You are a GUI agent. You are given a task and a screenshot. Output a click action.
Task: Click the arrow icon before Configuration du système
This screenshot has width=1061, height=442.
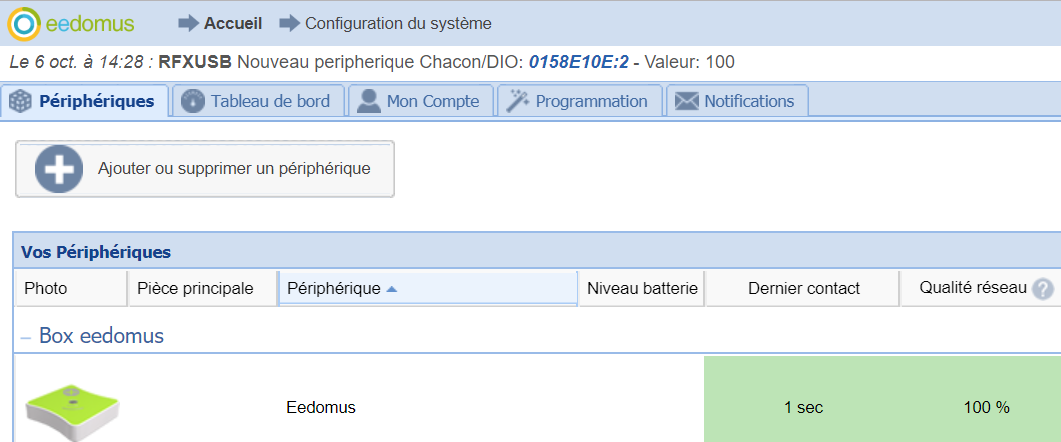pos(290,24)
